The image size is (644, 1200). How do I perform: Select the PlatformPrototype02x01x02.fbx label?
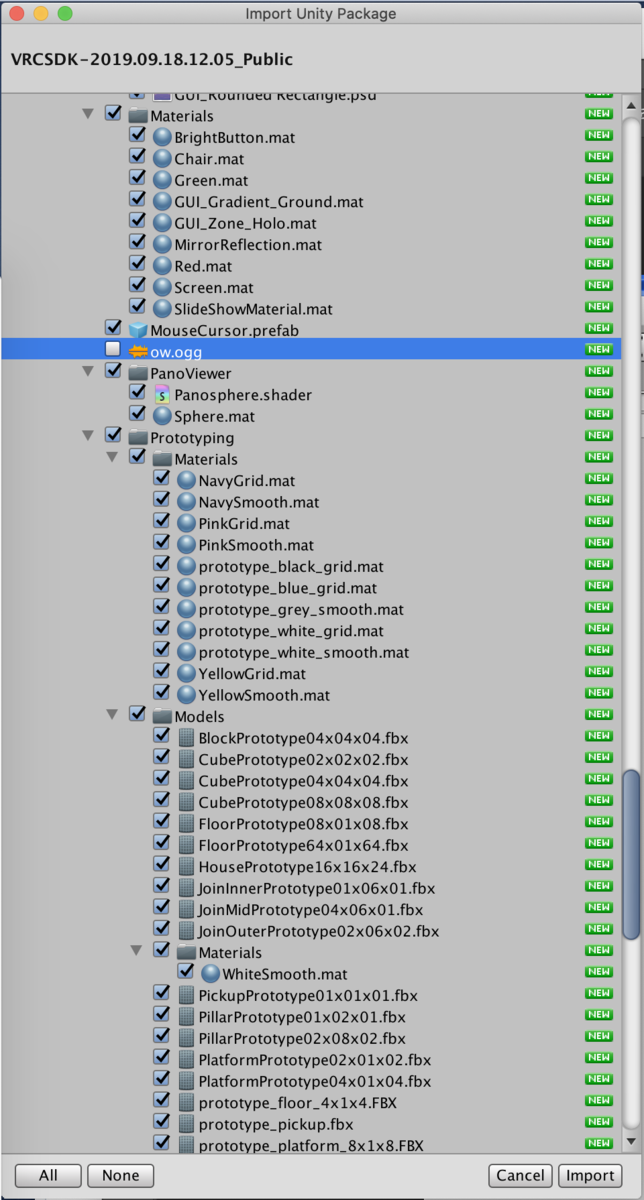(x=315, y=1059)
